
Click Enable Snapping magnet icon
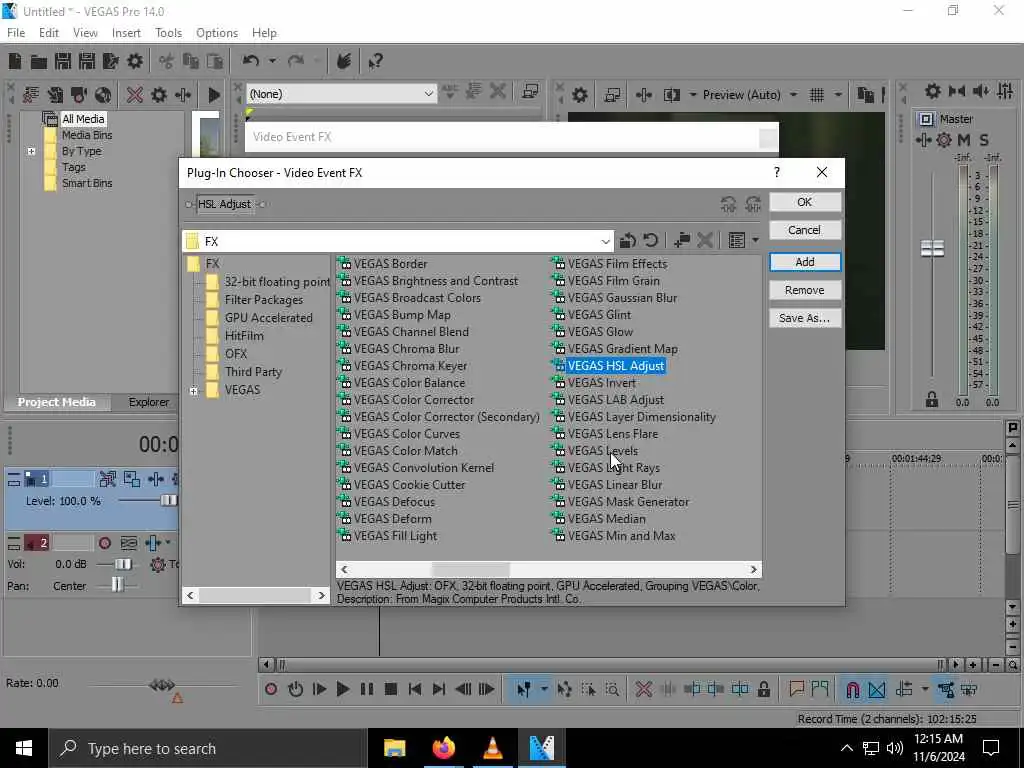(852, 690)
